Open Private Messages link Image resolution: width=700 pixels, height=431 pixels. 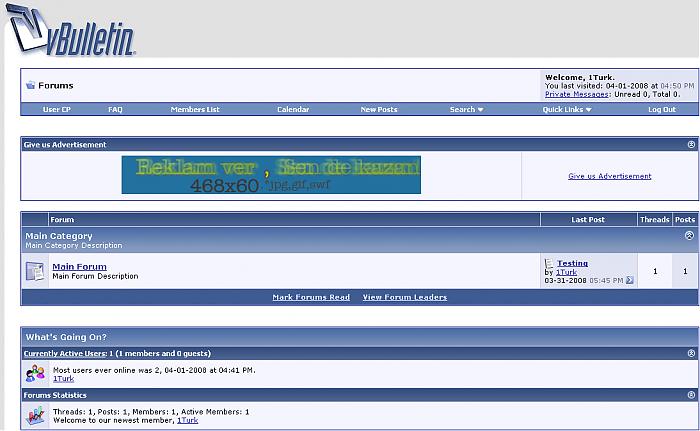(x=578, y=94)
